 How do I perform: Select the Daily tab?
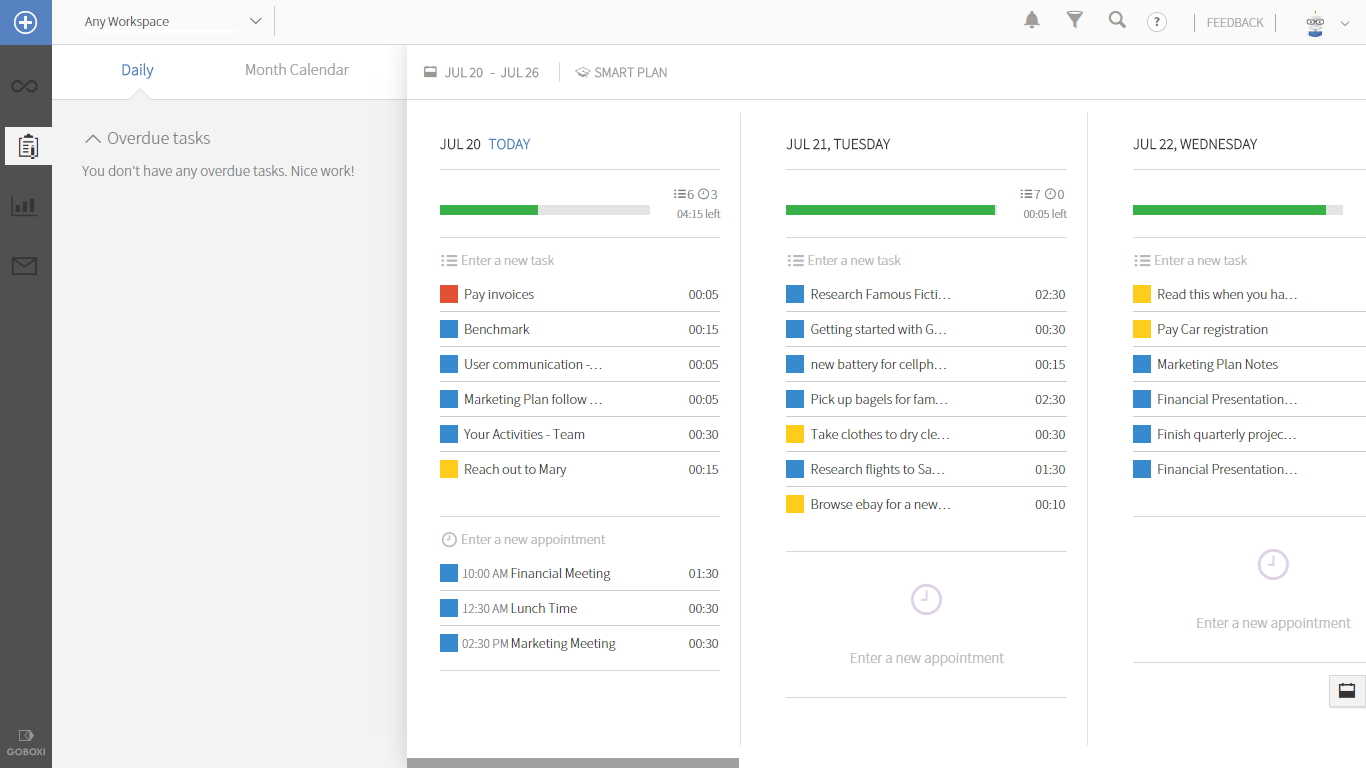click(x=137, y=70)
